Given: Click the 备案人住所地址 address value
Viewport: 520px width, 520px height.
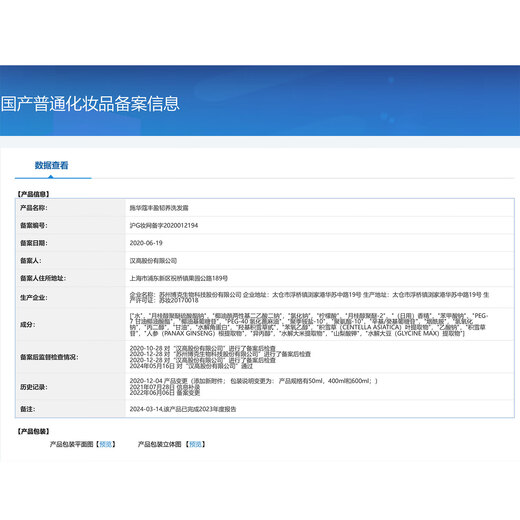Looking at the screenshot, I should pos(179,278).
